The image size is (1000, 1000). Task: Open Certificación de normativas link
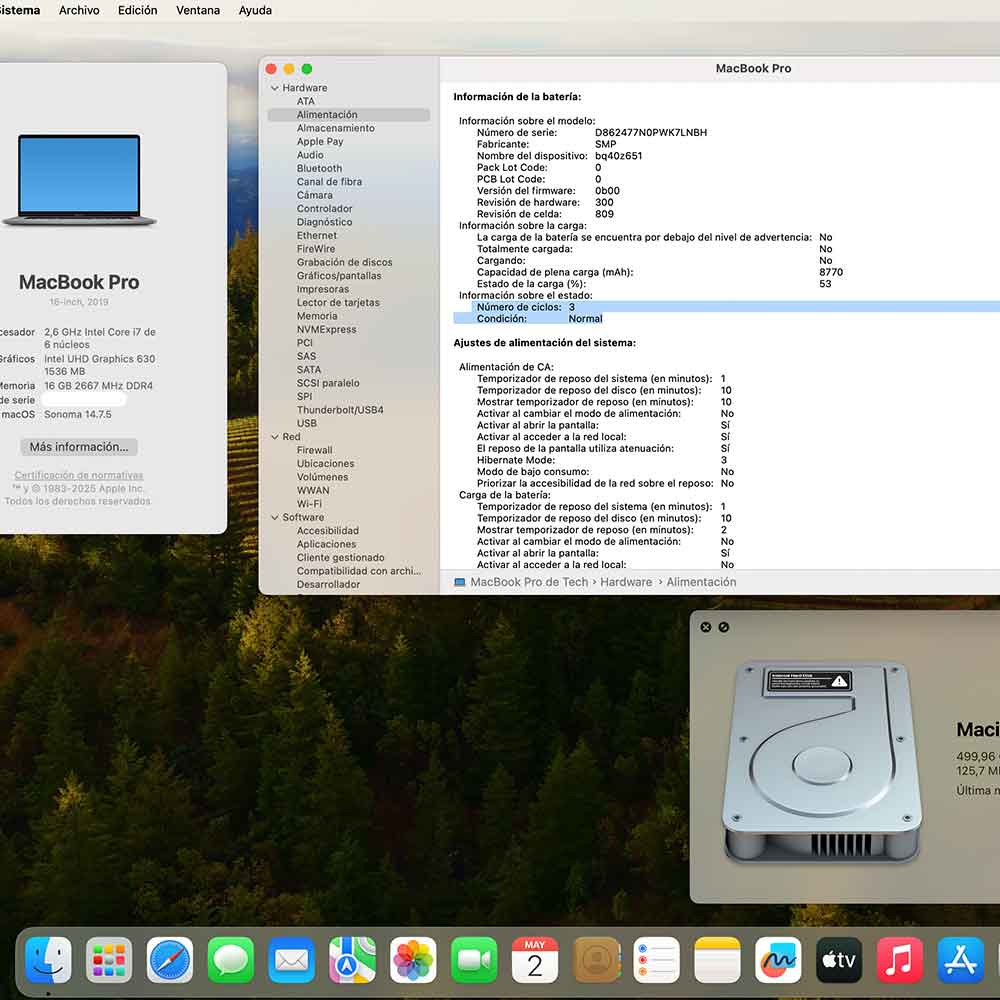click(x=79, y=475)
